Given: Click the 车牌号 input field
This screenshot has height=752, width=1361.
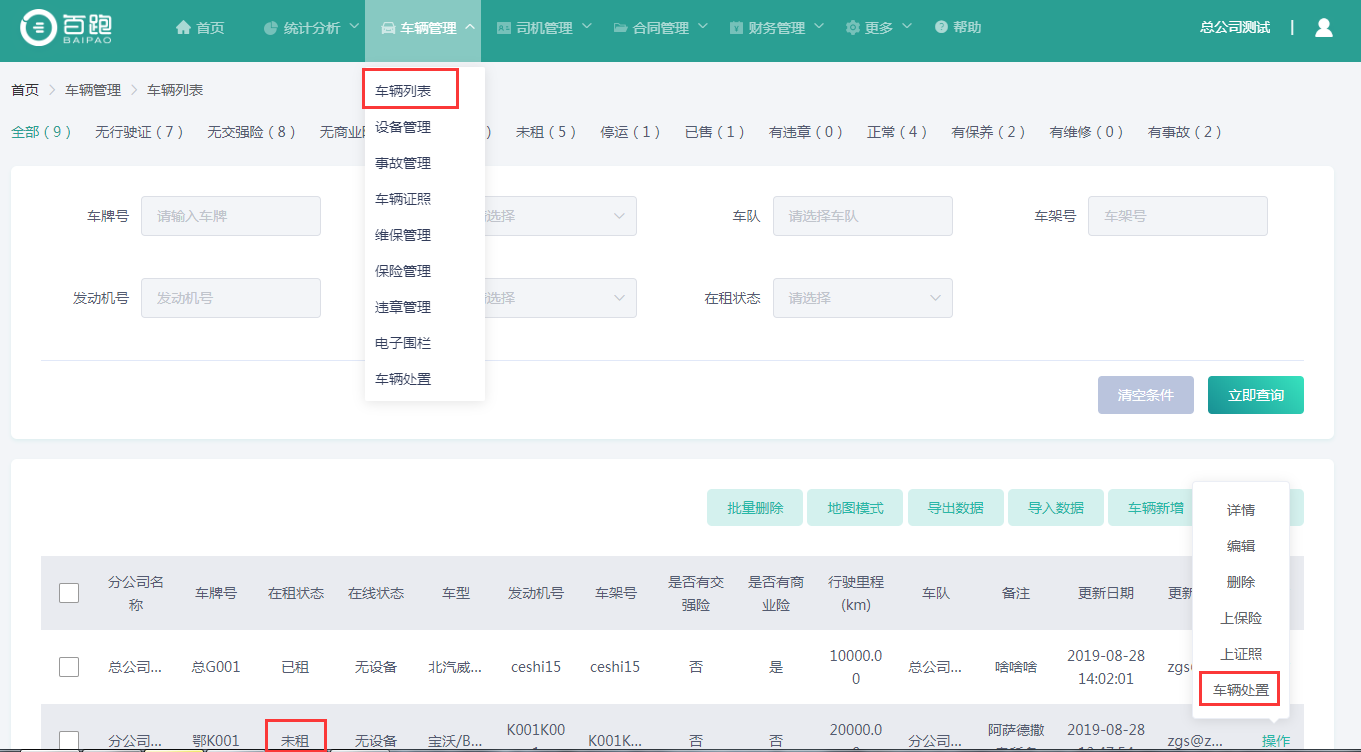Looking at the screenshot, I should click(x=230, y=216).
